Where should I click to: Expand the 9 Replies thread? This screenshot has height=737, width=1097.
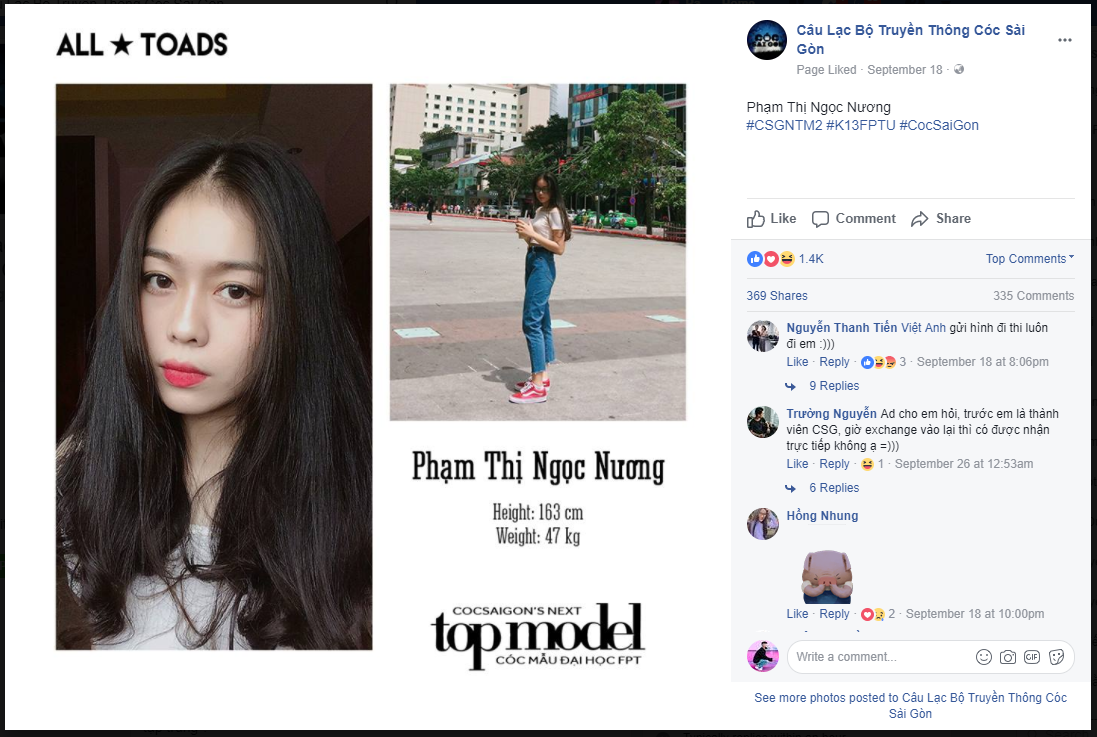[x=834, y=386]
